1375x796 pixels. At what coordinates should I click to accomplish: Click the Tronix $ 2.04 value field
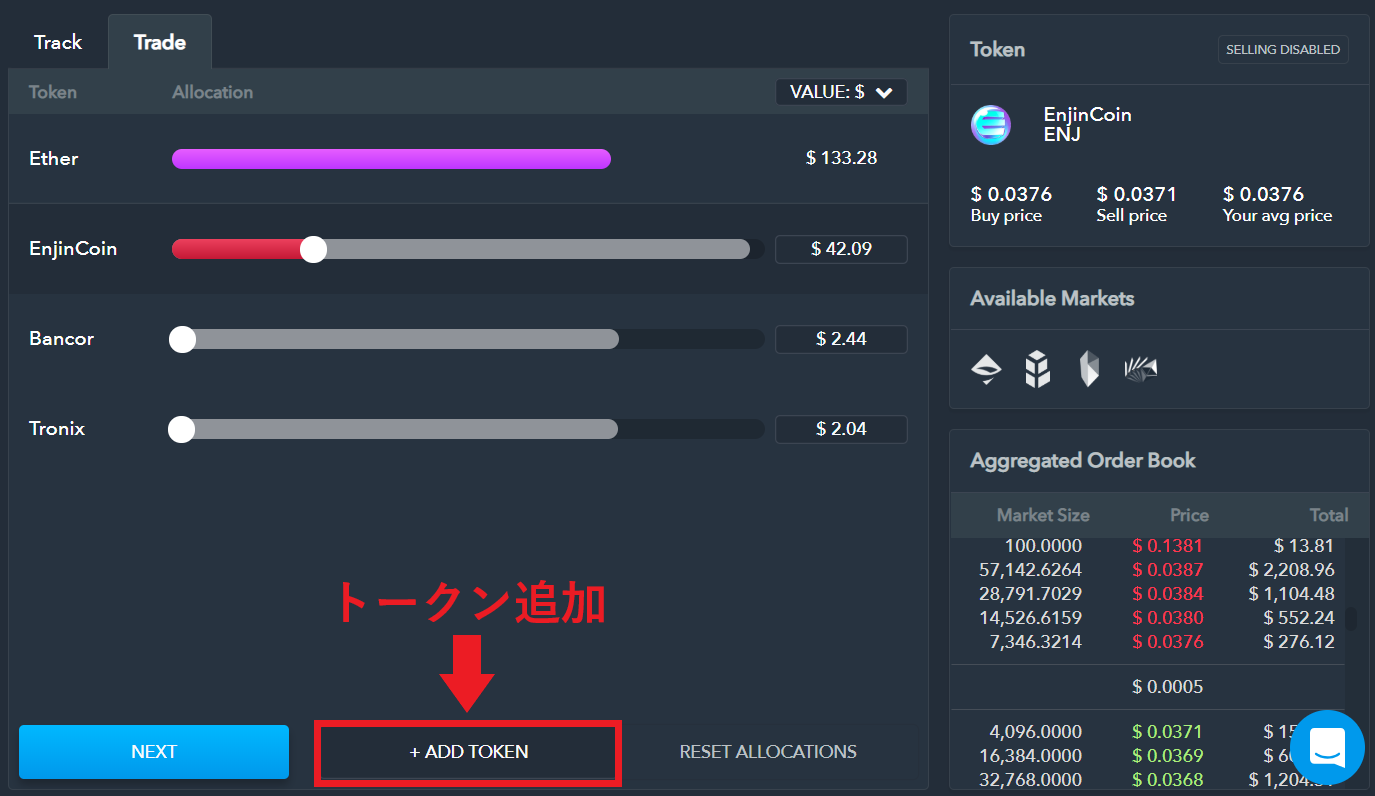[841, 429]
